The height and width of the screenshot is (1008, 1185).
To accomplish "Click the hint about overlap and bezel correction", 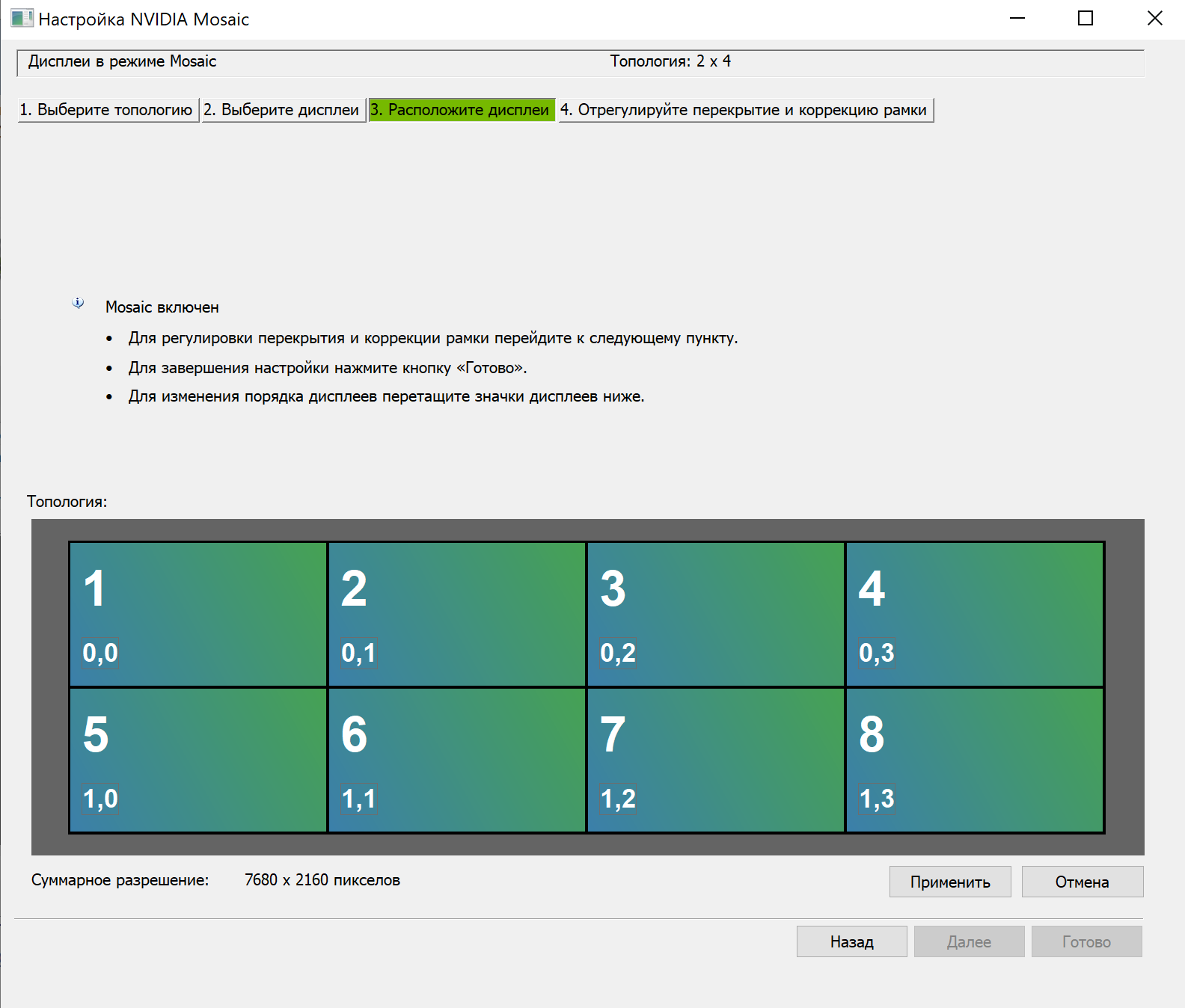I will (x=433, y=338).
